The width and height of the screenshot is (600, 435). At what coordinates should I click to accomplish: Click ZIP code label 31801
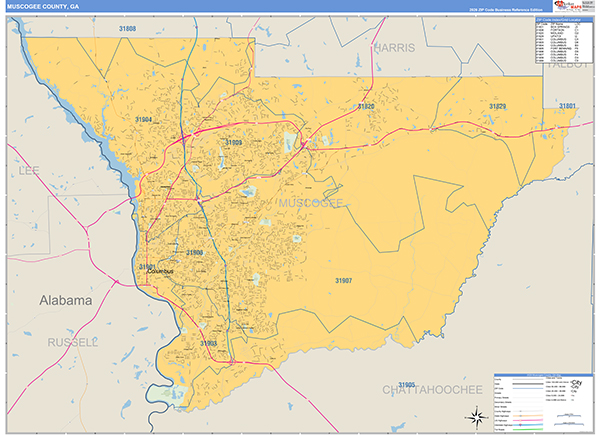(567, 106)
